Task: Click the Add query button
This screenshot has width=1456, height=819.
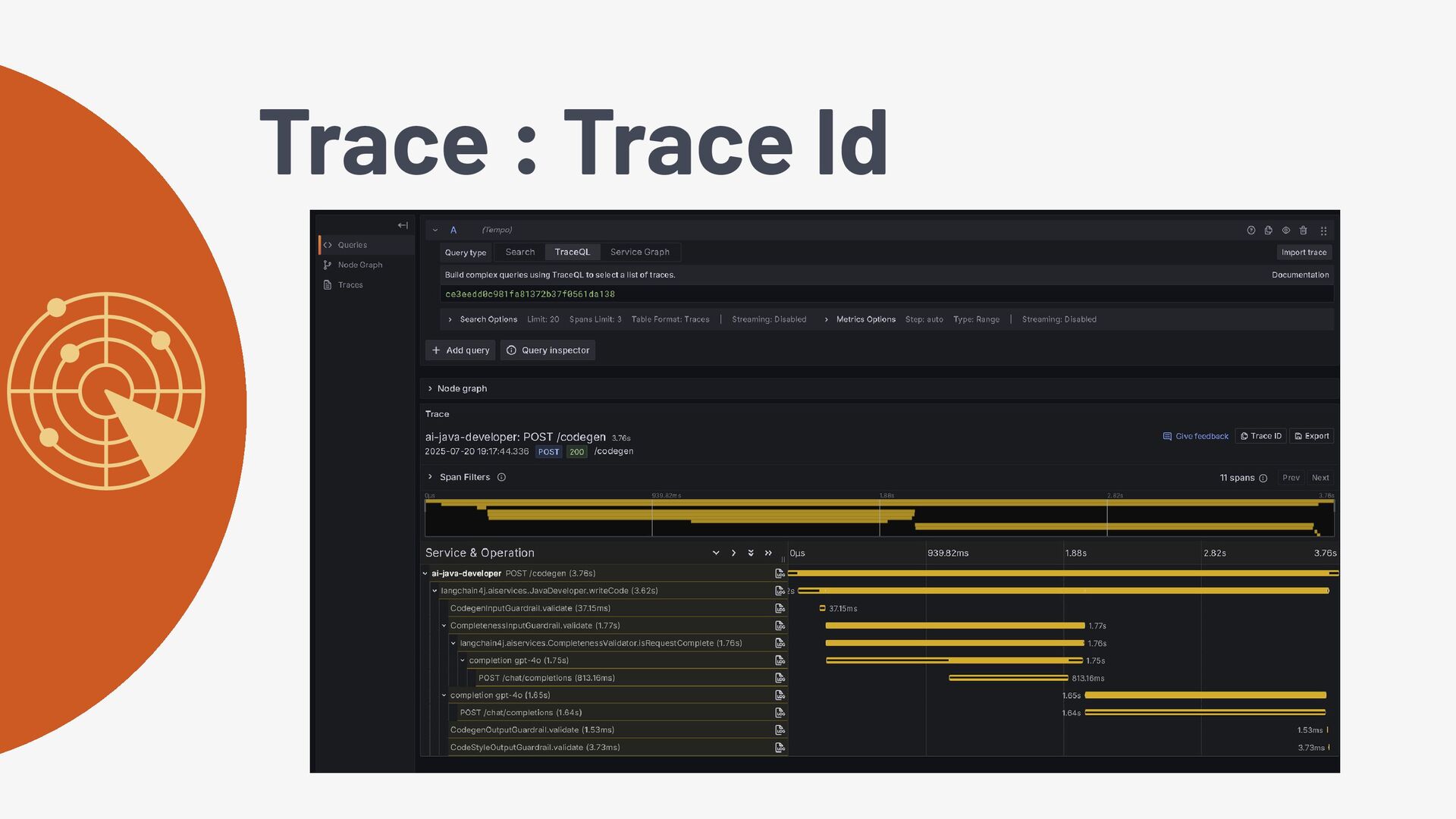Action: (460, 350)
